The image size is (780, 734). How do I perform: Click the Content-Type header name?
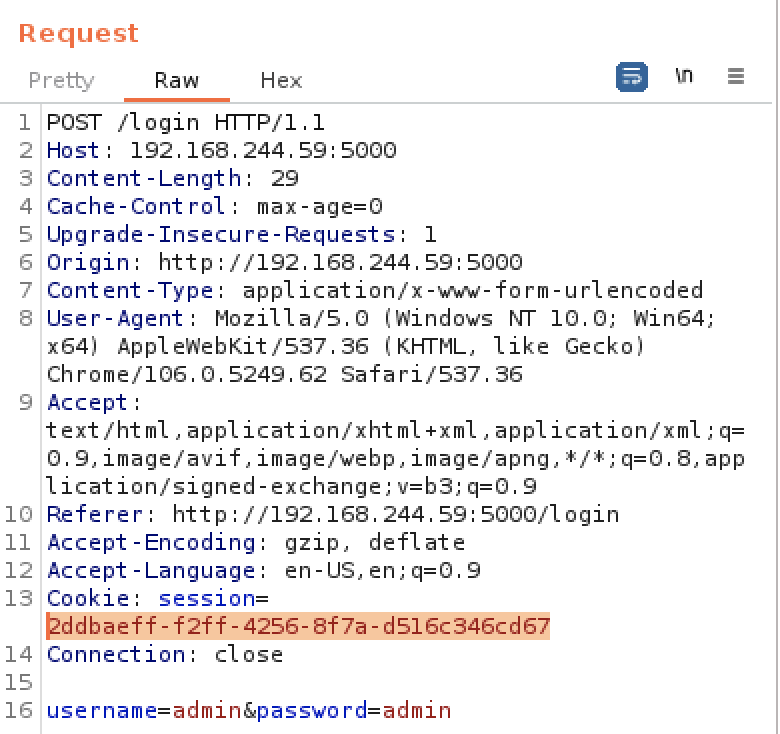point(130,290)
